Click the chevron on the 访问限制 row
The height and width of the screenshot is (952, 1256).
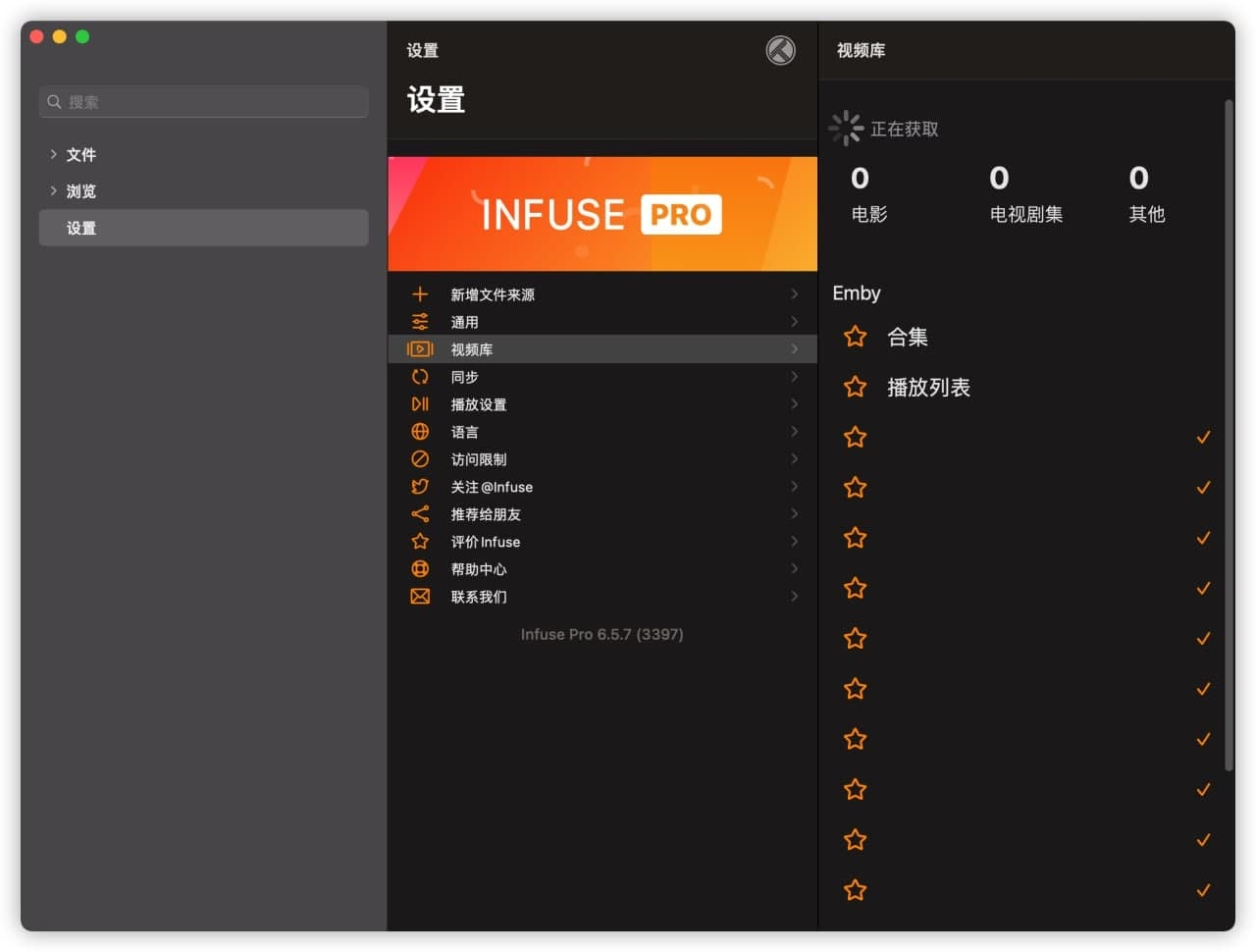tap(794, 458)
